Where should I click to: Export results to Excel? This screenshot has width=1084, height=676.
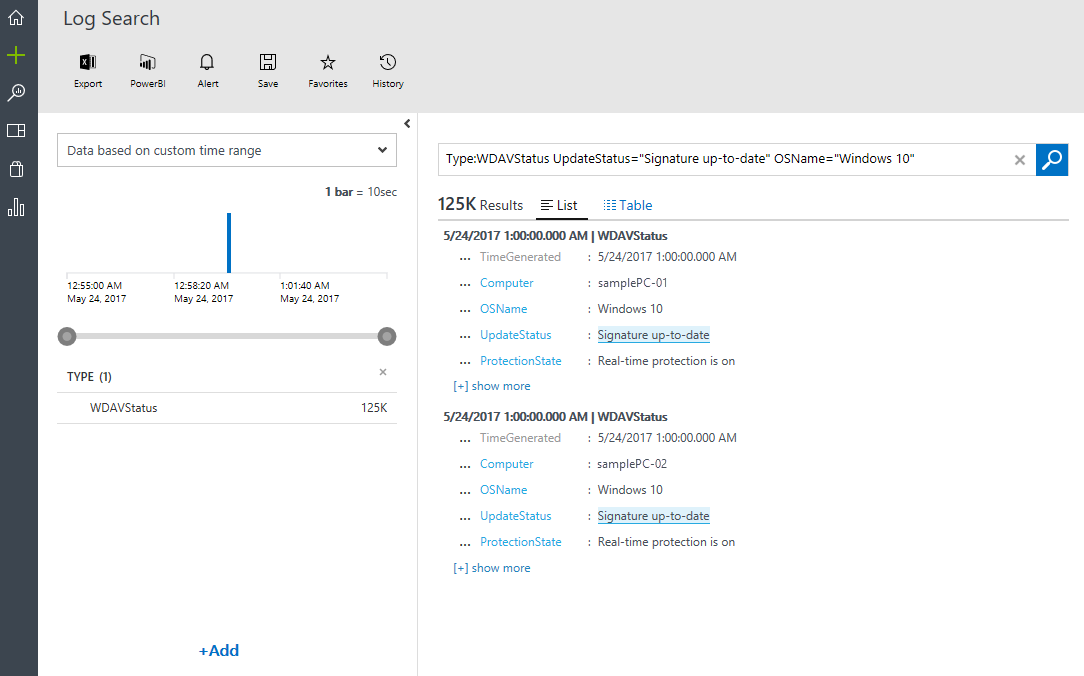(x=88, y=70)
